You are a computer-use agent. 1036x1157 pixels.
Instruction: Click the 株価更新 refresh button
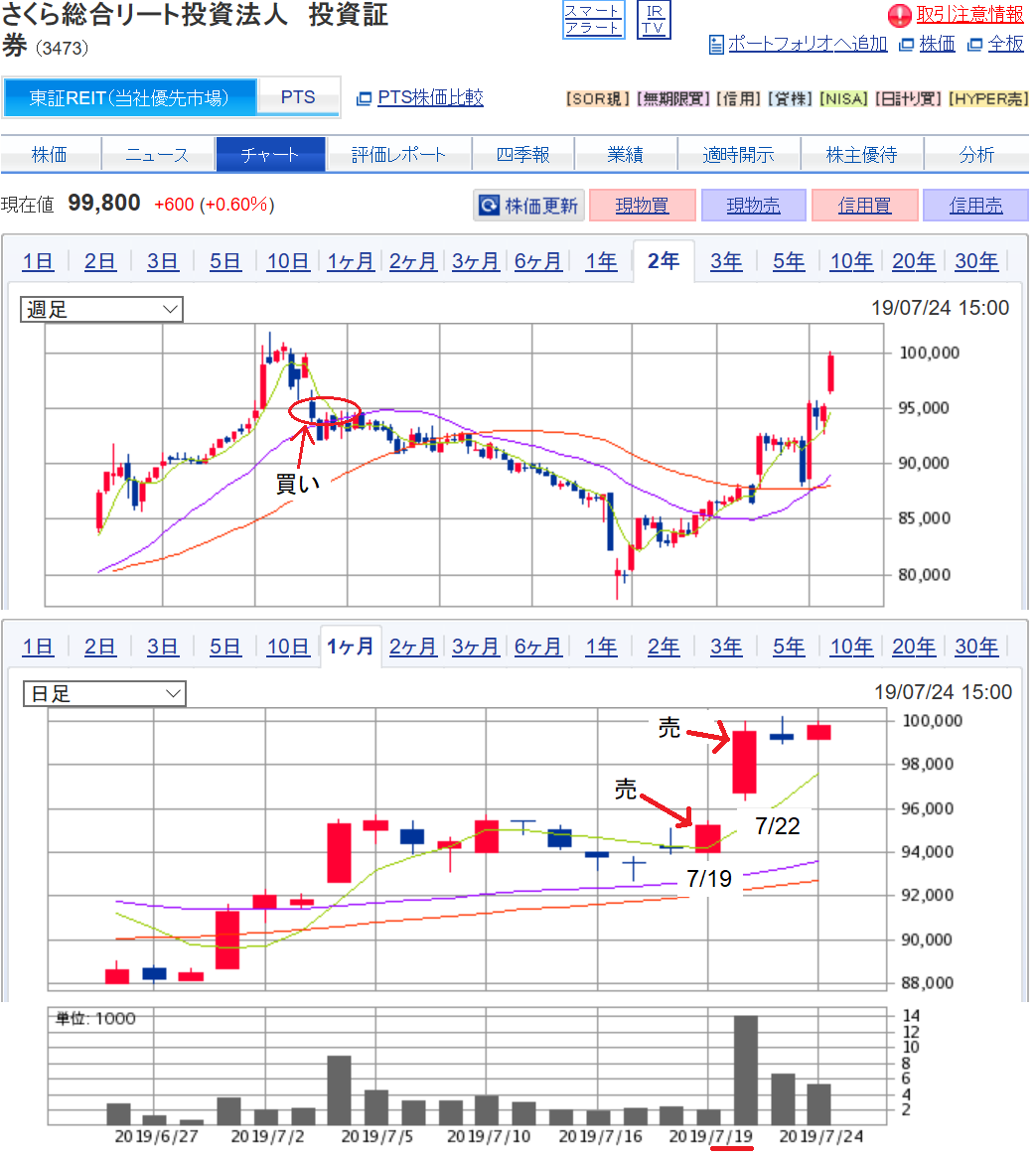pyautogui.click(x=529, y=206)
